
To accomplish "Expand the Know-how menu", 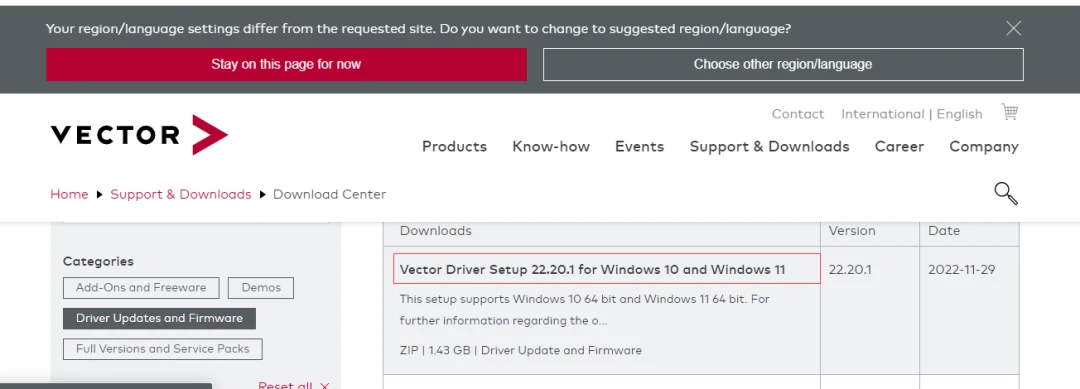I will 551,147.
